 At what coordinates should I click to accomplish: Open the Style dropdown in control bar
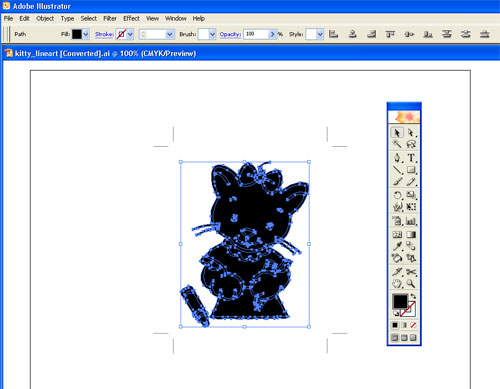[320, 34]
